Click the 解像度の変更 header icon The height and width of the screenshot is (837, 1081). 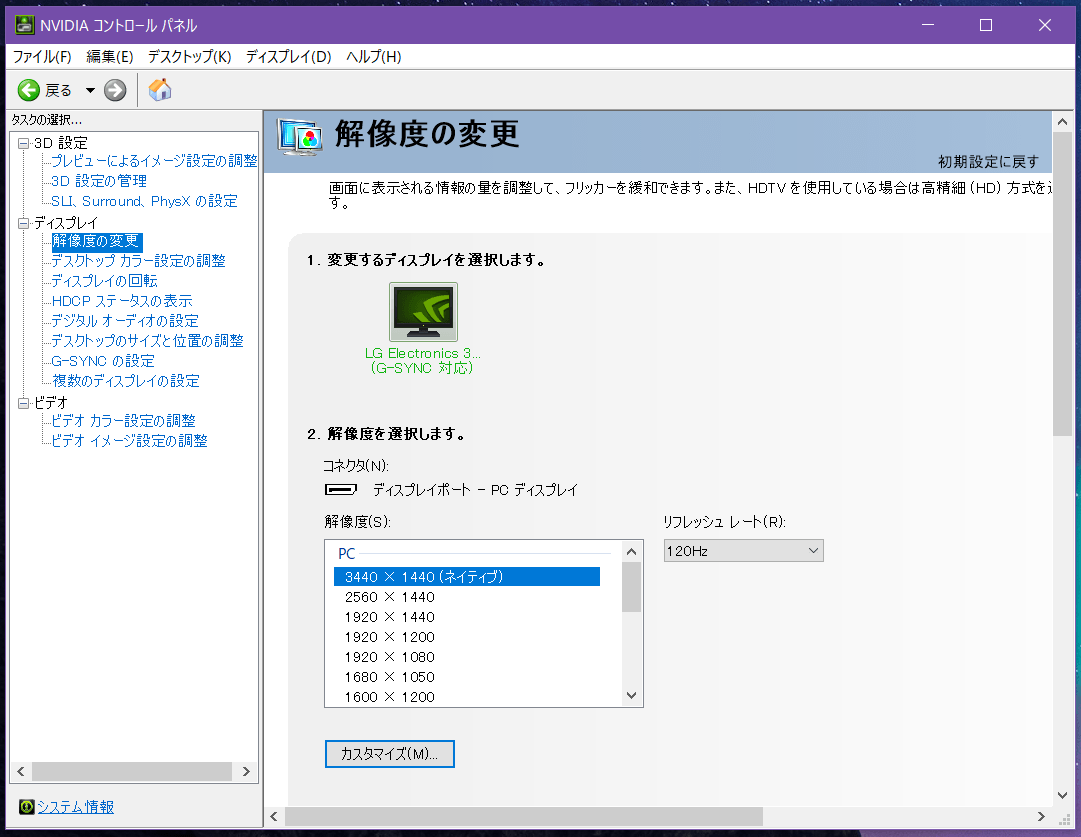[300, 136]
